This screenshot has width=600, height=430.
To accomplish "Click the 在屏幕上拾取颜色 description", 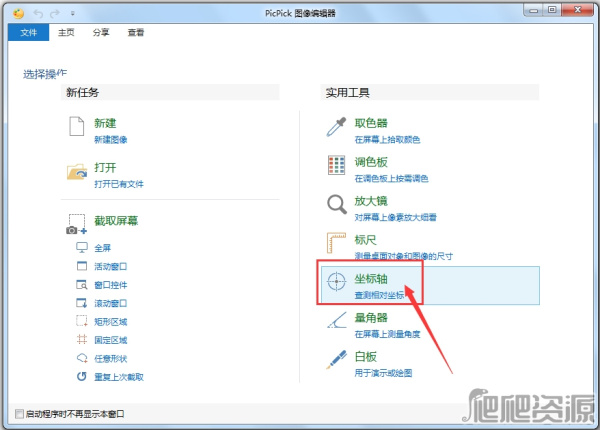I will coord(387,140).
